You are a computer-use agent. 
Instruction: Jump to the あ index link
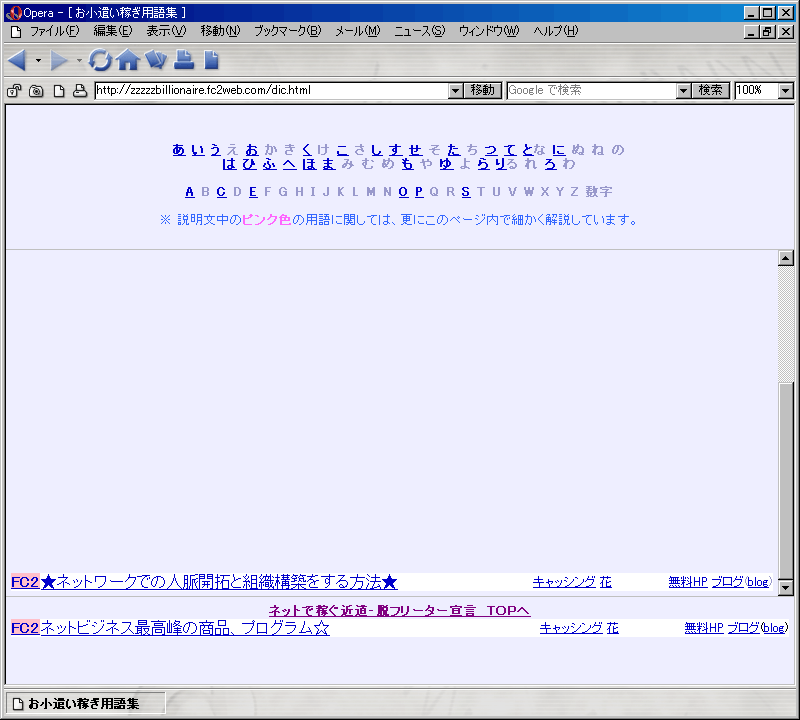coord(179,150)
